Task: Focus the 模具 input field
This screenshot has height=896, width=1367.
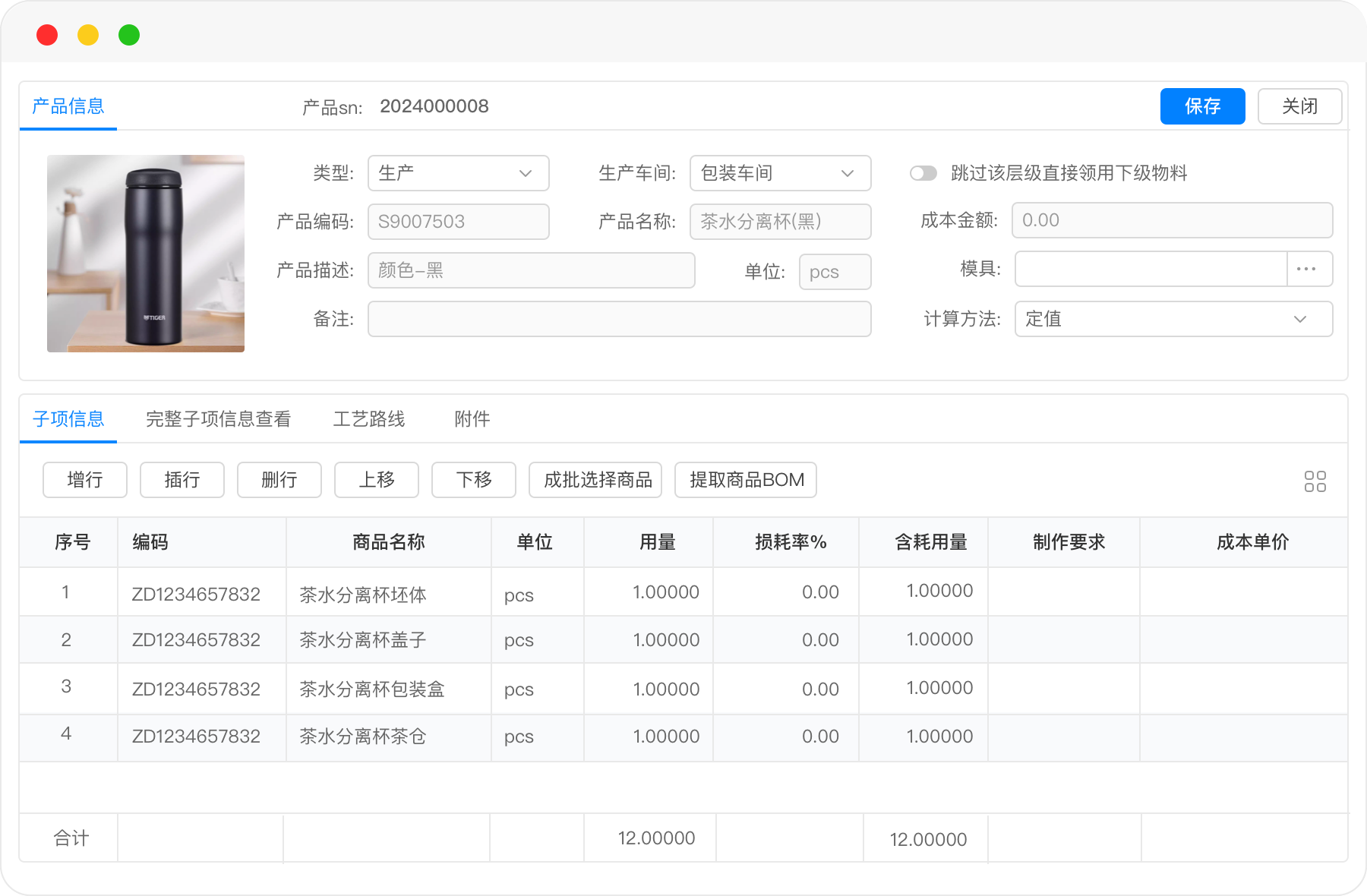Action: click(x=1151, y=269)
